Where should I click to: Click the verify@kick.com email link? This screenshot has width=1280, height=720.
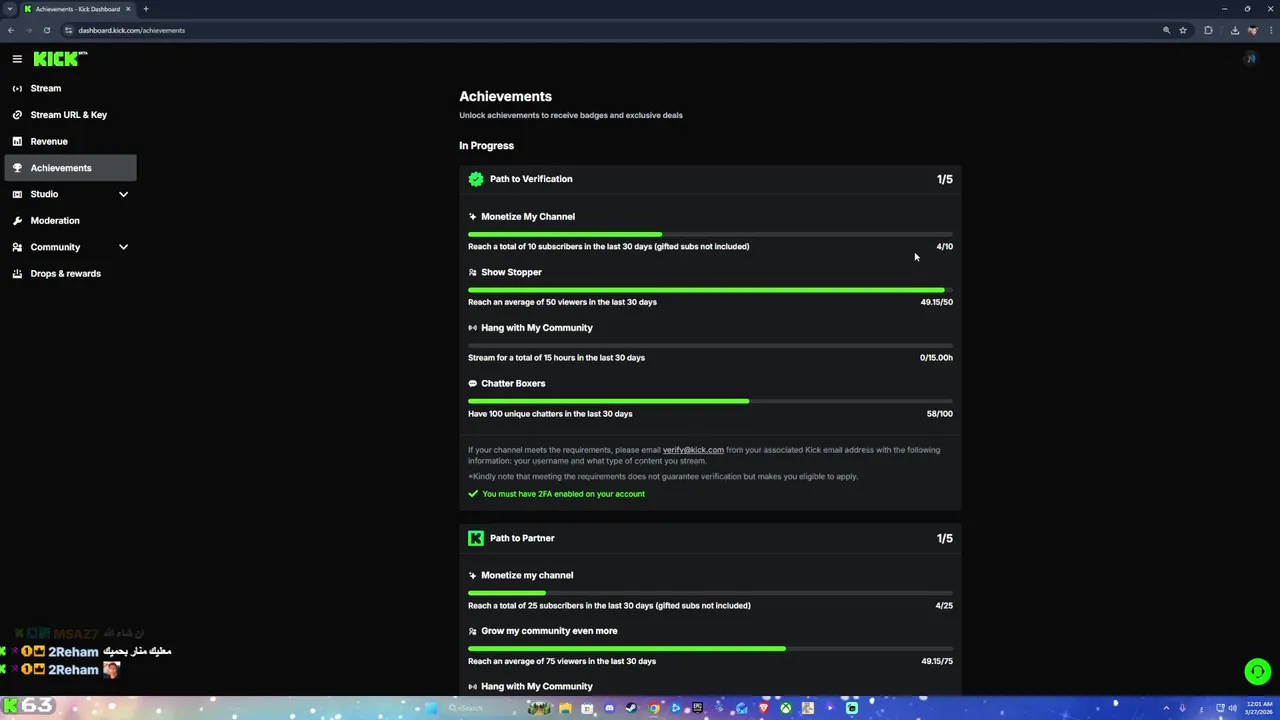coord(693,450)
